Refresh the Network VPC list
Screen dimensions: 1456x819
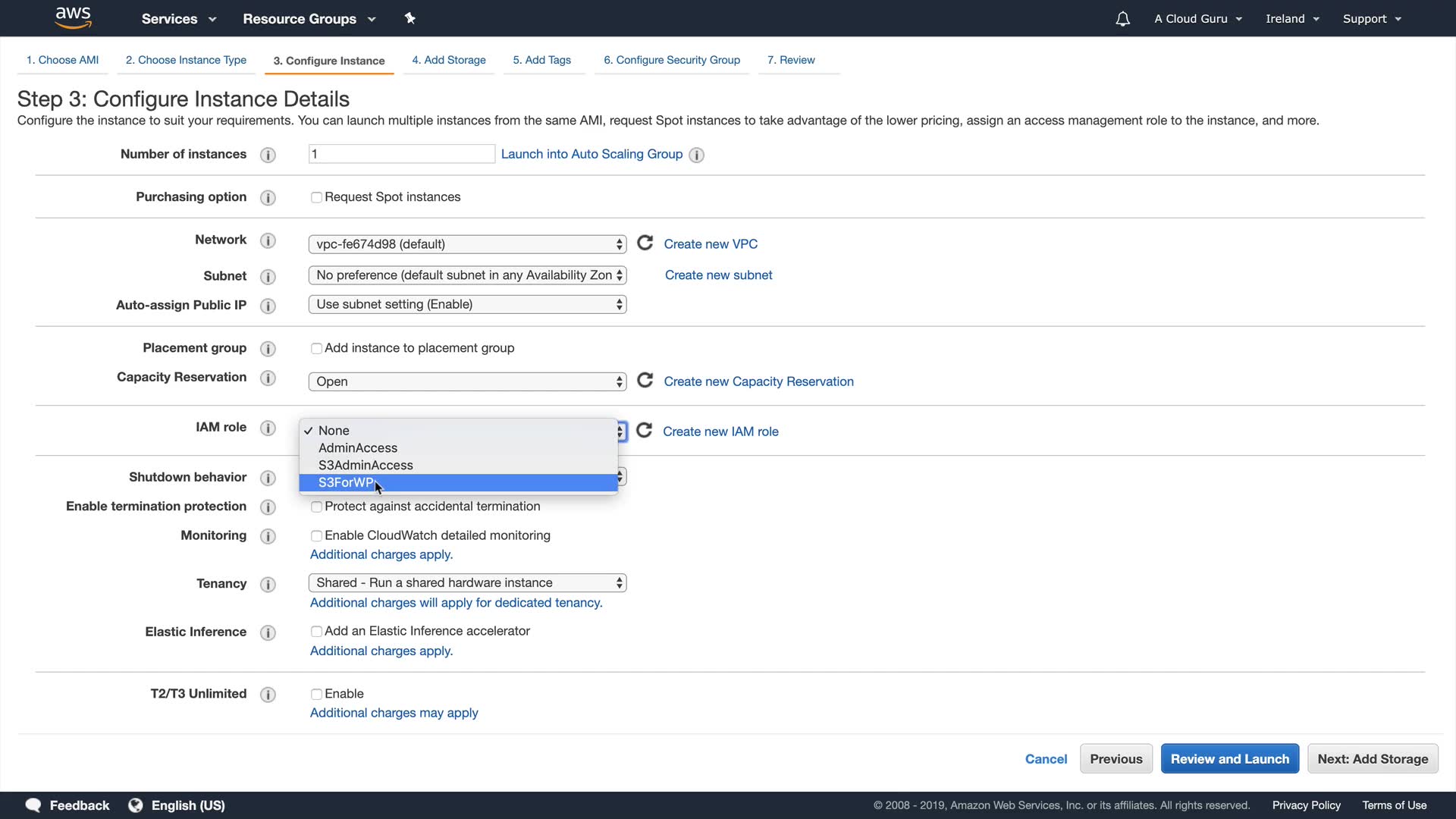pos(645,243)
